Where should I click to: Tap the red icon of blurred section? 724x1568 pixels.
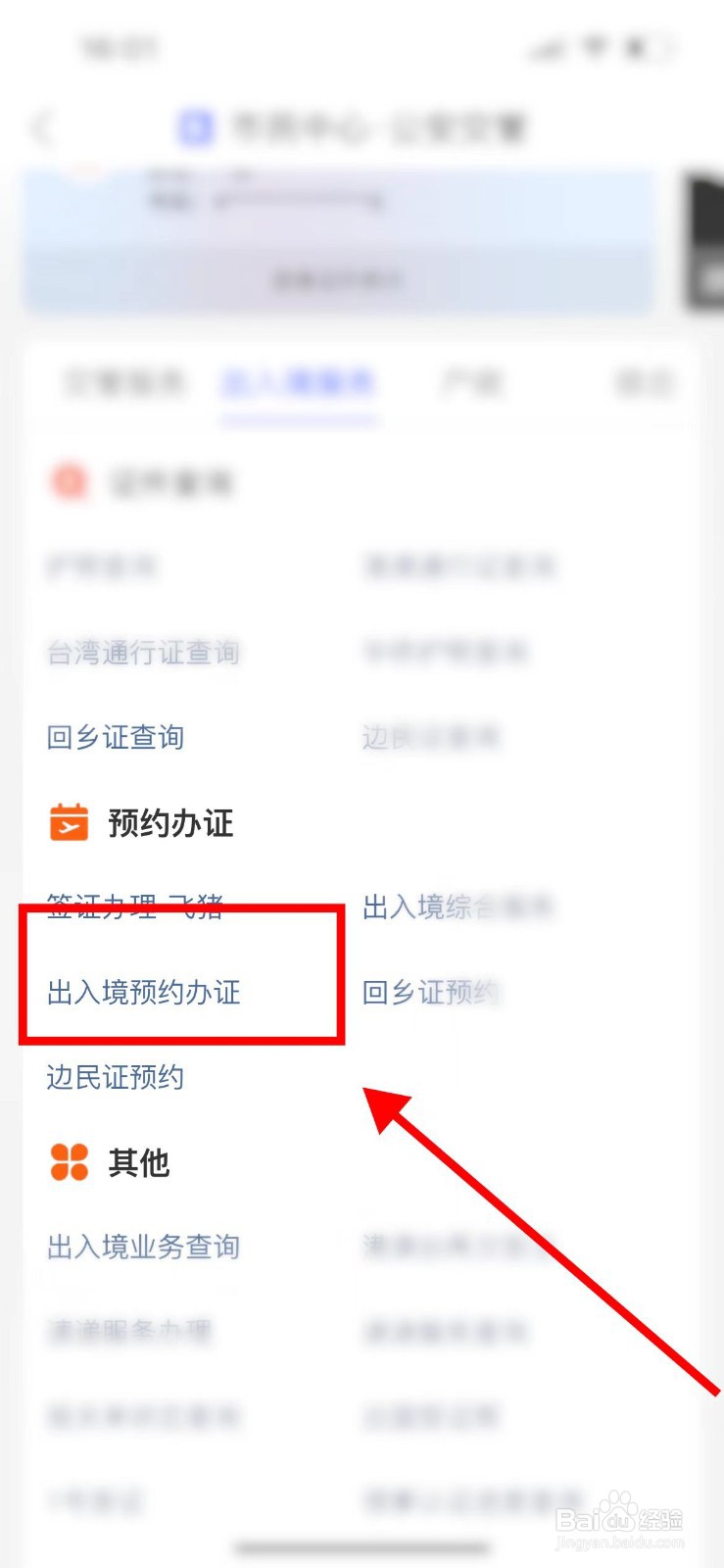point(69,481)
